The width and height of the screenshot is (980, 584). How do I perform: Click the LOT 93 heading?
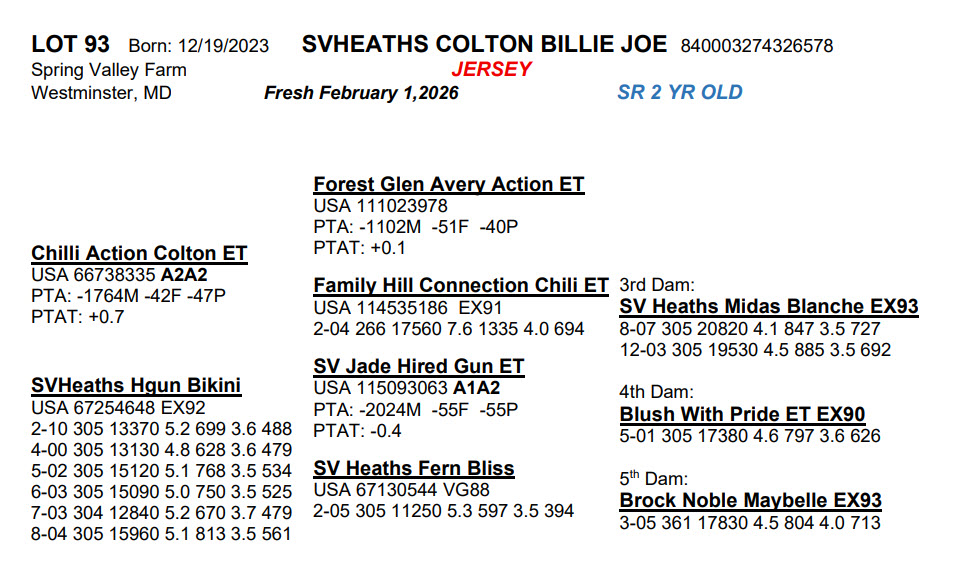70,45
